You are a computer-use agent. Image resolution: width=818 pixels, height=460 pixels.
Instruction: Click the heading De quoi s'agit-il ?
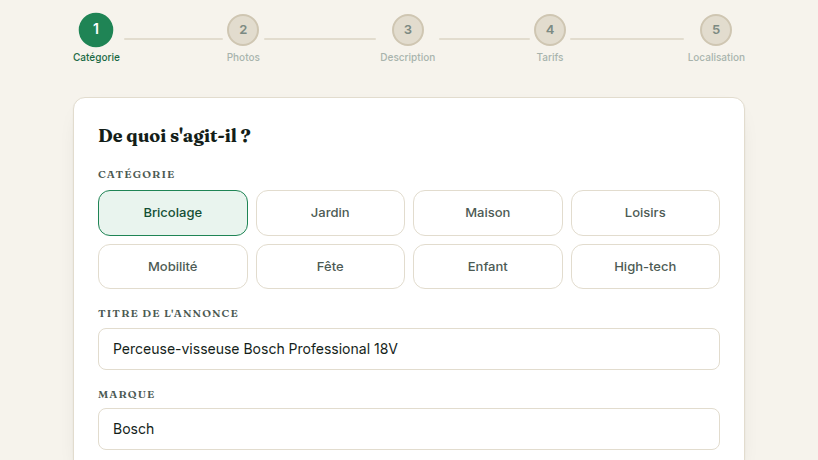174,136
